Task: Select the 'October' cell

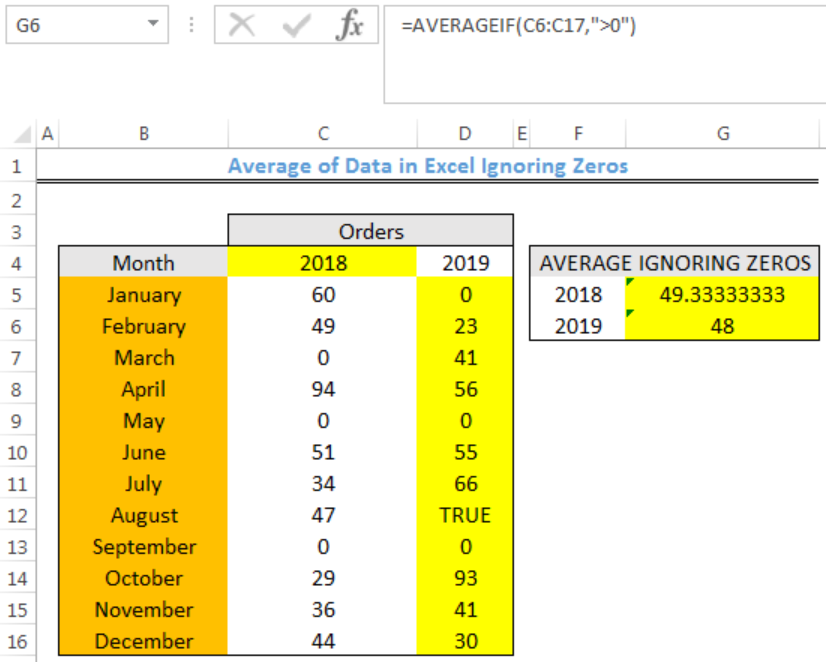Action: pos(143,578)
